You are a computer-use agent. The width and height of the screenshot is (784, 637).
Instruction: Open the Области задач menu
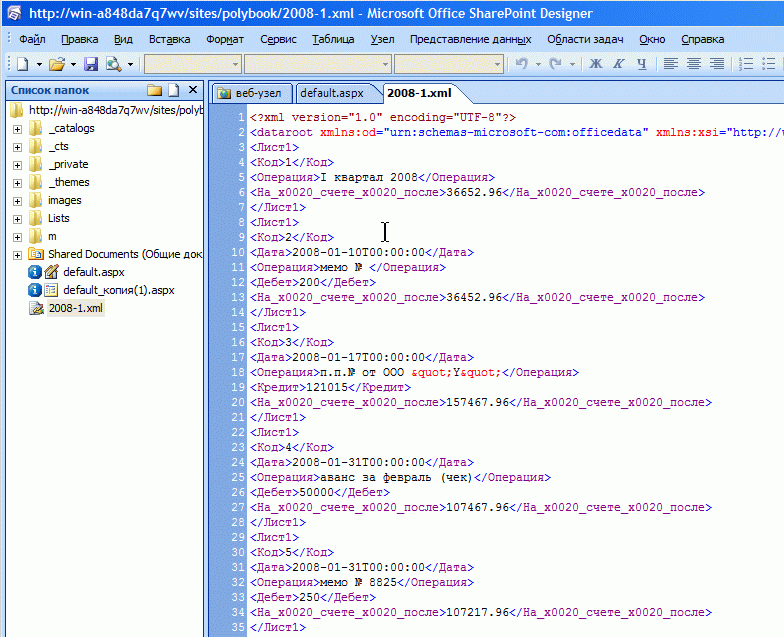(x=585, y=39)
